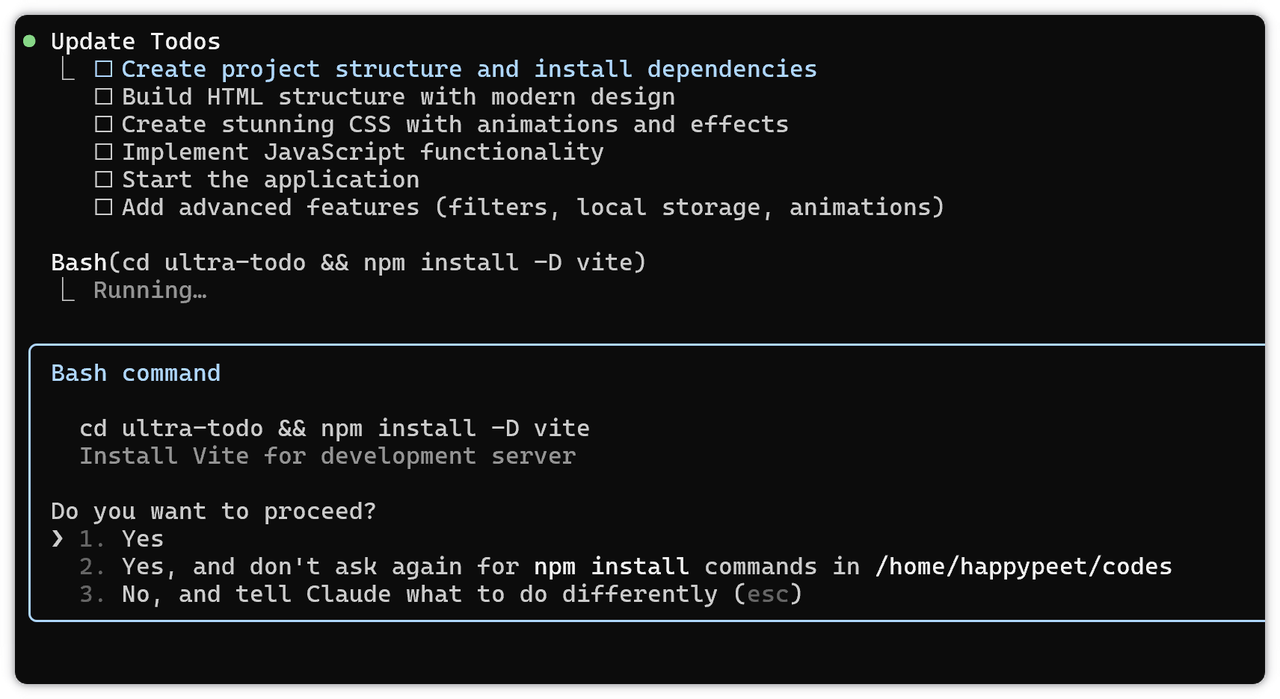
Task: Click the green status dot beside Update Todos
Action: pos(29,41)
